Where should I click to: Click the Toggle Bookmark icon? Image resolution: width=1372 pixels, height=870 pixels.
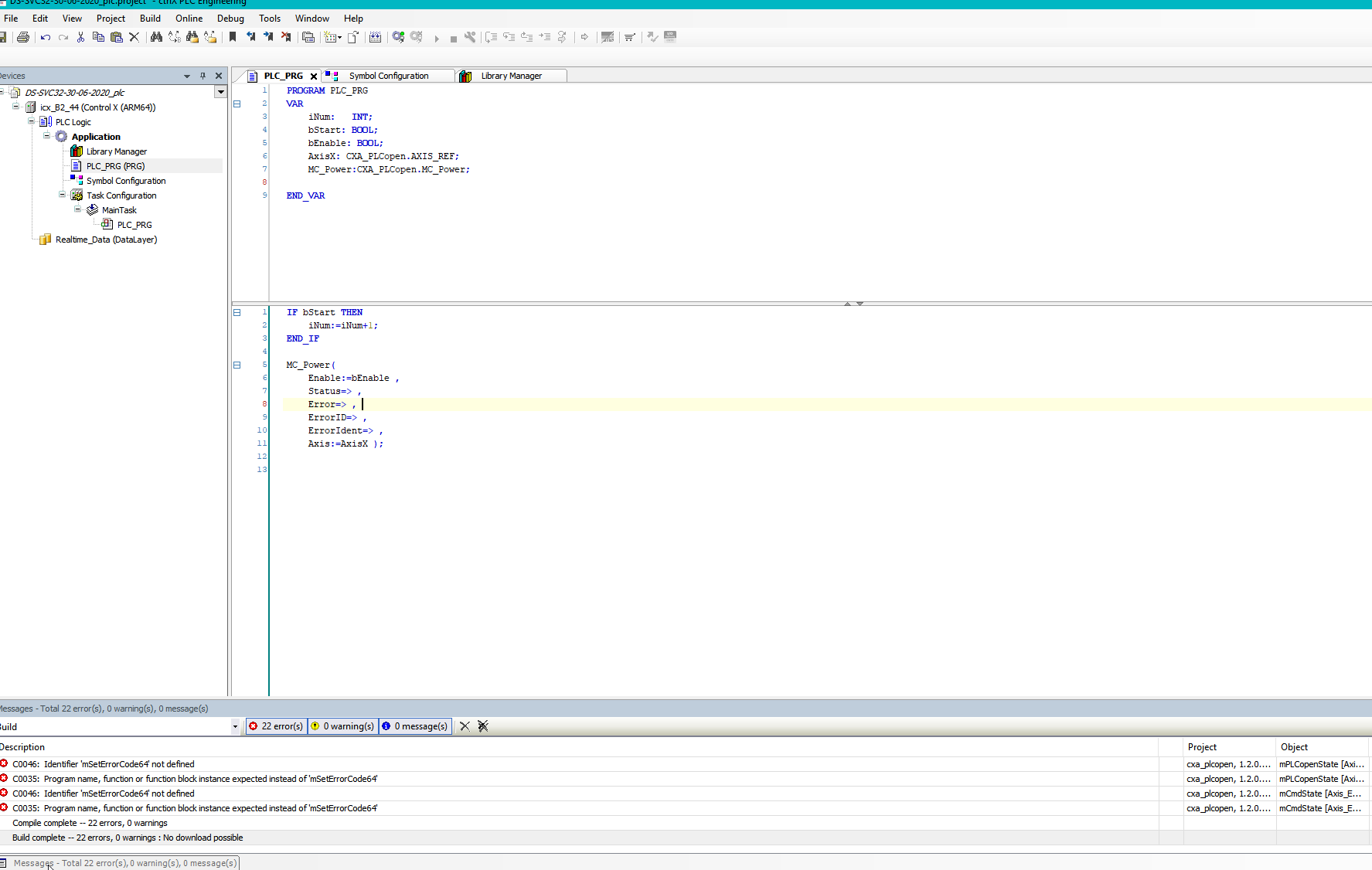point(233,37)
